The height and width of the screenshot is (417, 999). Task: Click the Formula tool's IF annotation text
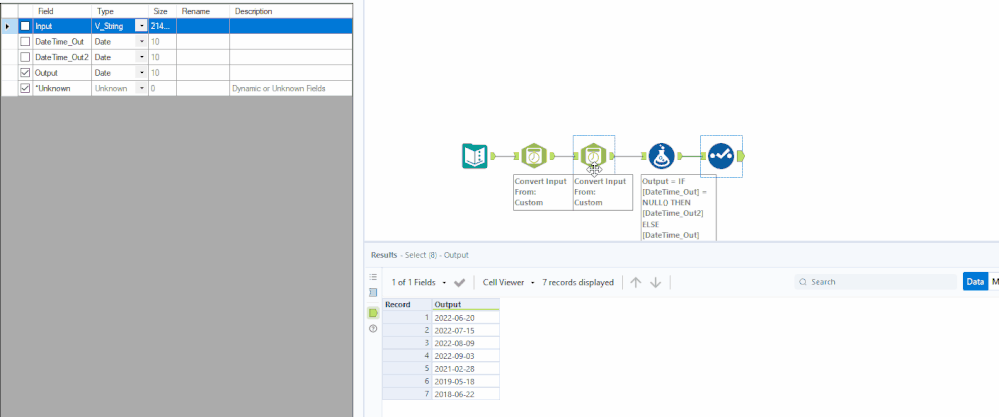678,208
